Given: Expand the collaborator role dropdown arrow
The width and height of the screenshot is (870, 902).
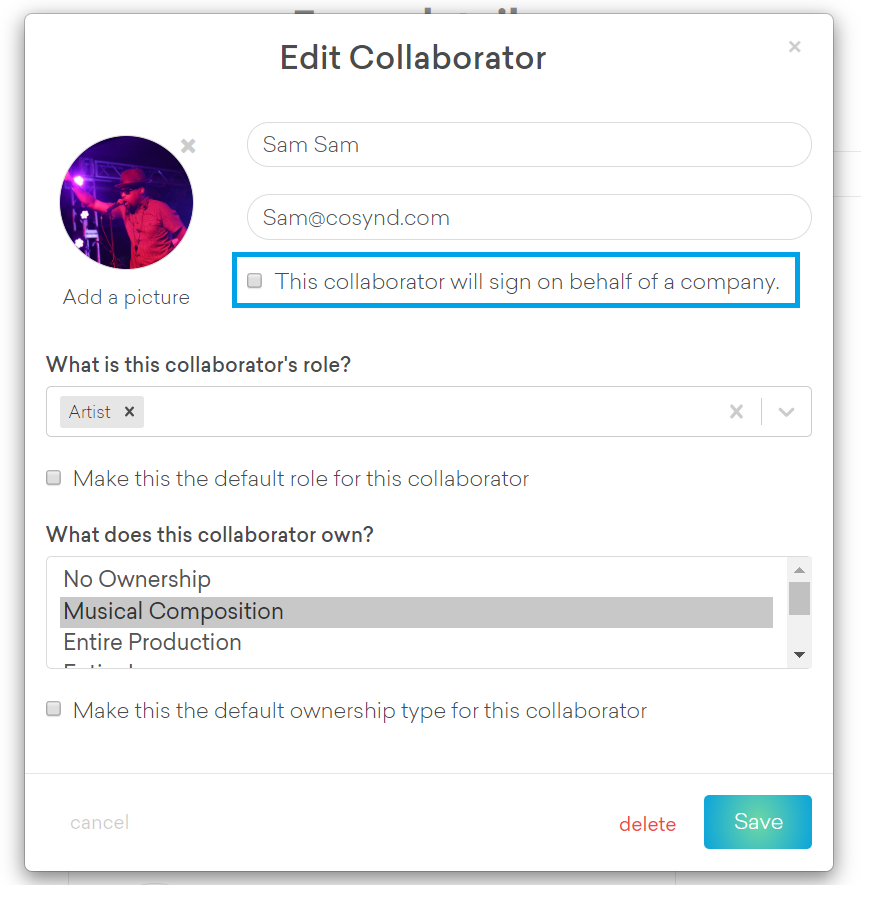Looking at the screenshot, I should 786,411.
